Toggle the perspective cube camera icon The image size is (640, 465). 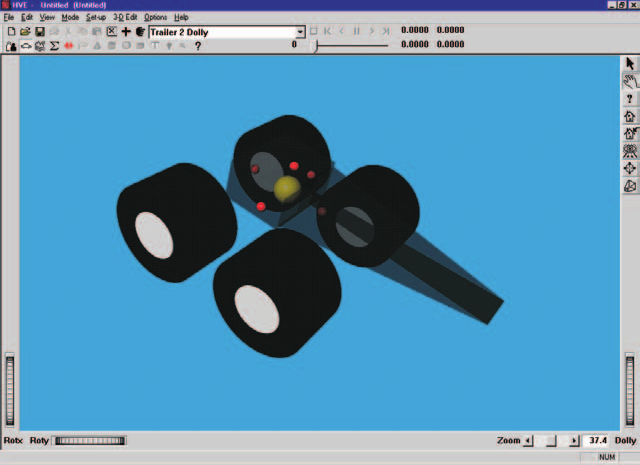630,186
